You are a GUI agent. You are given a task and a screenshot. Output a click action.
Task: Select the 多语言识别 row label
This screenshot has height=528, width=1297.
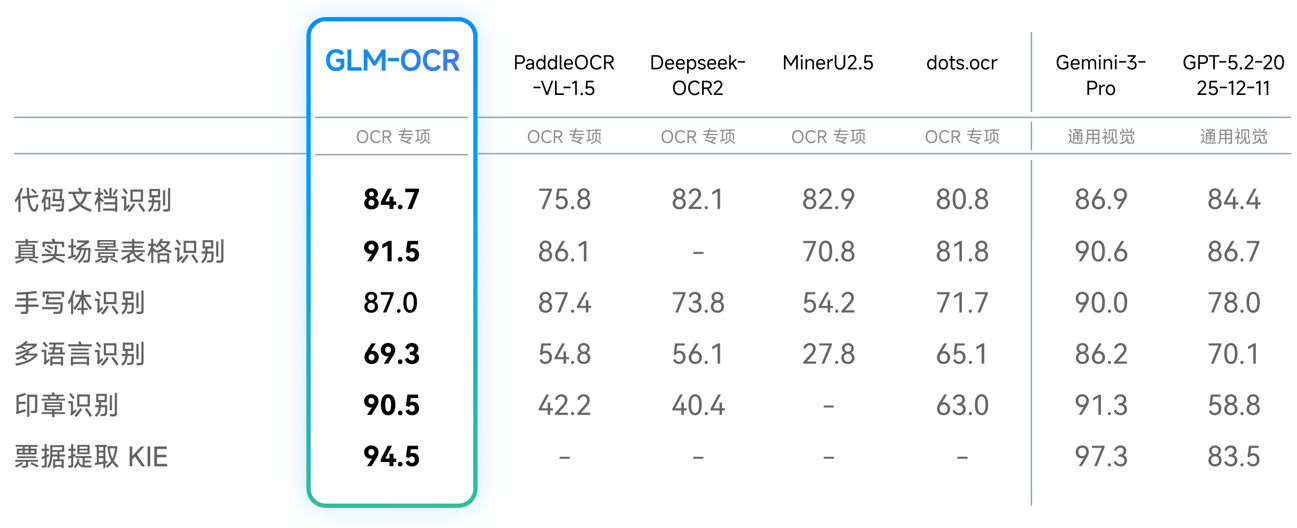[80, 354]
